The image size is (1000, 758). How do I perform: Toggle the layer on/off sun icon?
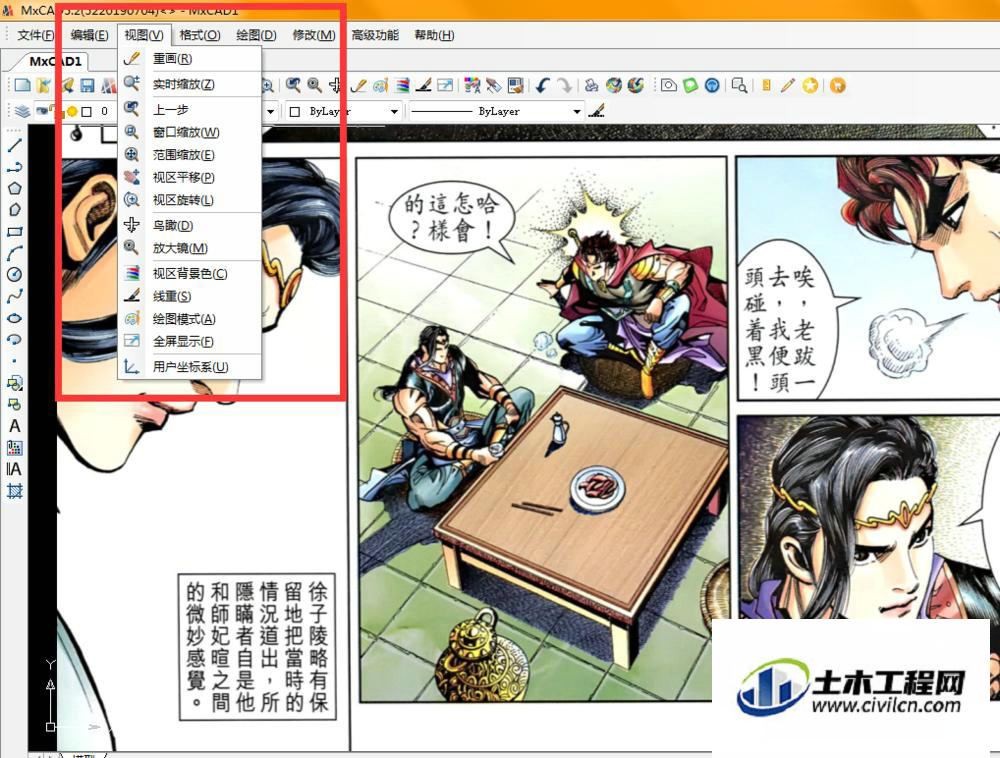(72, 112)
